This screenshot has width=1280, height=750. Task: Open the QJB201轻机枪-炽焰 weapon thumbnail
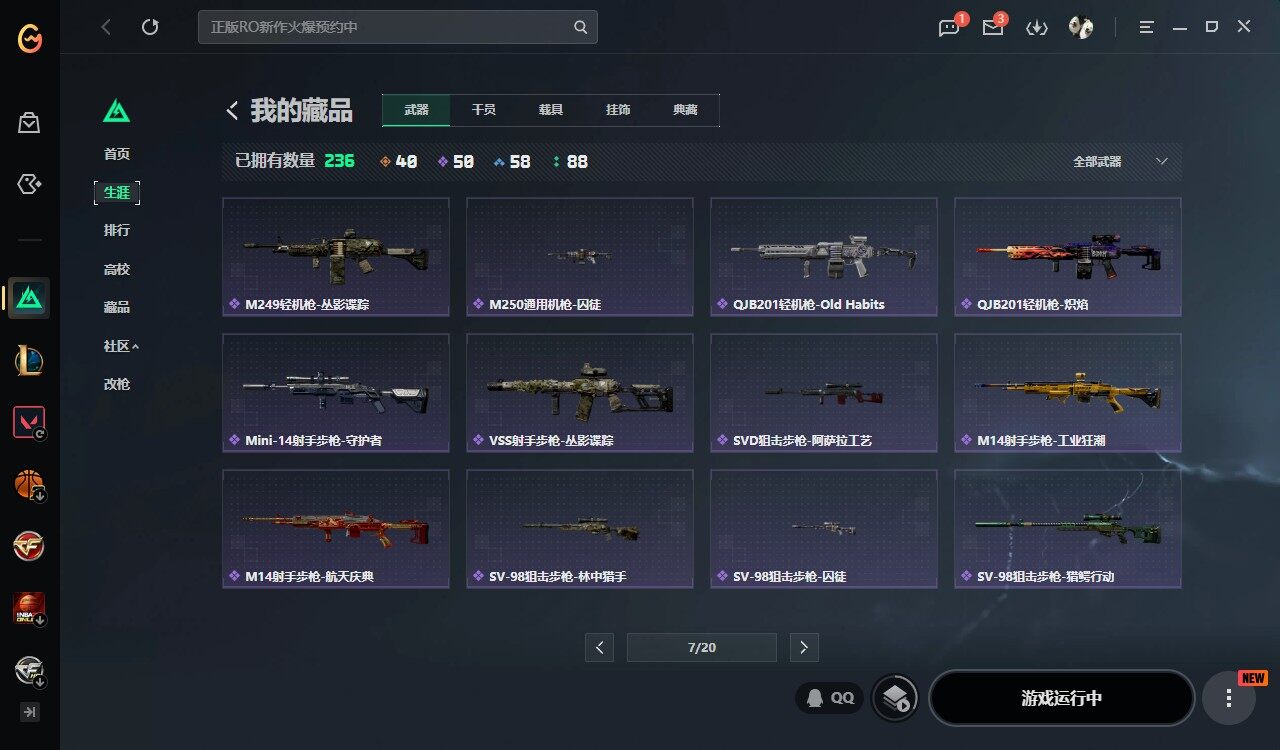point(1068,257)
